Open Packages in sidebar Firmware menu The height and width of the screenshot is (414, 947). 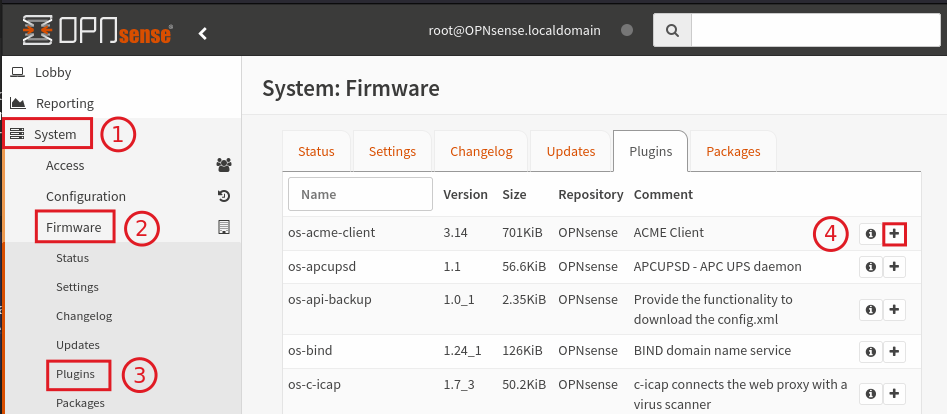pyautogui.click(x=80, y=403)
